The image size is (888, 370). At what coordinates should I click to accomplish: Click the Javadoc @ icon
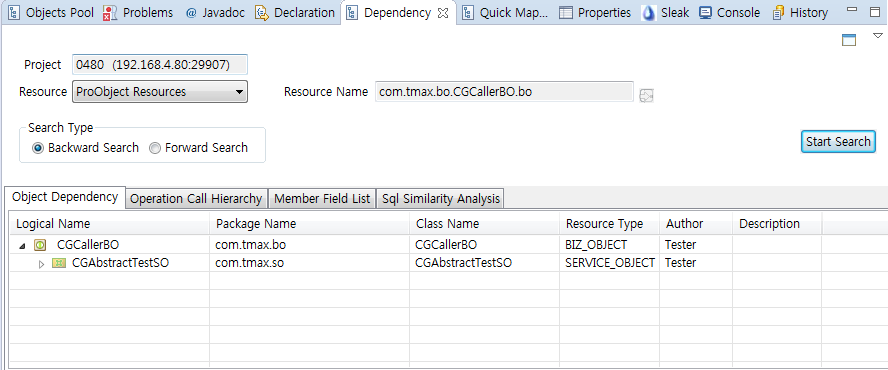(x=191, y=12)
